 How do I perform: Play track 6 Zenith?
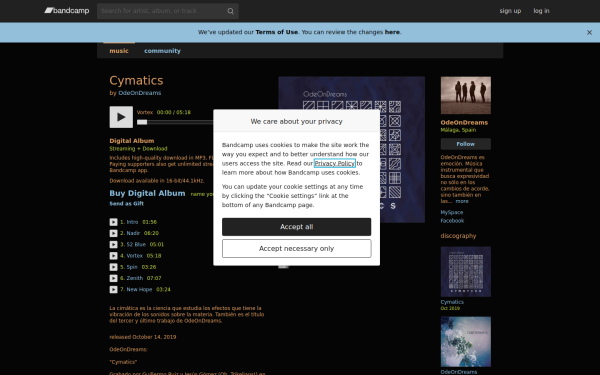[x=113, y=278]
